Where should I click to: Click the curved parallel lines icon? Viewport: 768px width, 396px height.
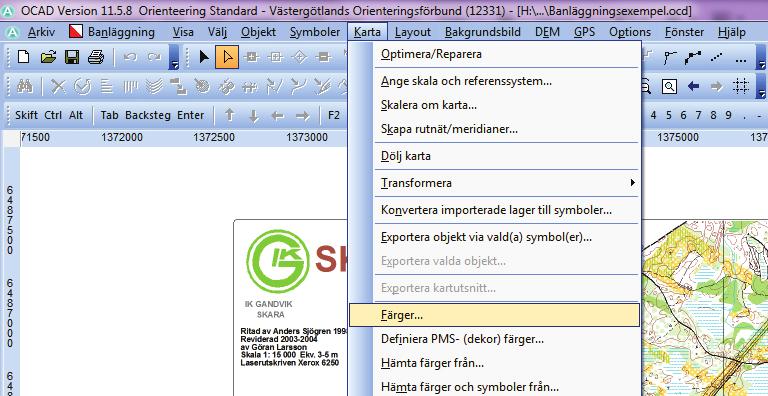[x=155, y=87]
